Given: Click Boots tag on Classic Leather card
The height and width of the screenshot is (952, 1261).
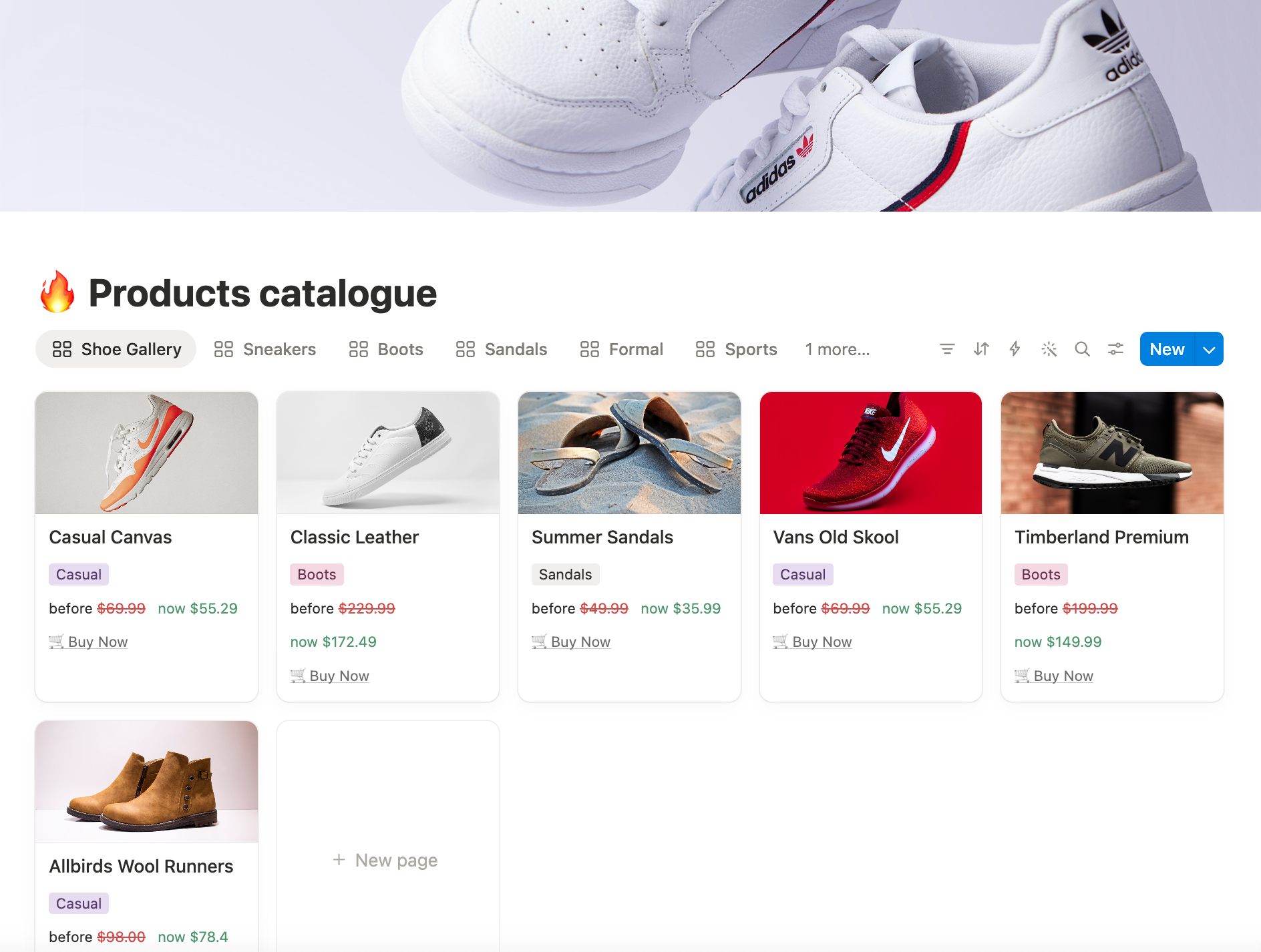Looking at the screenshot, I should tap(317, 574).
